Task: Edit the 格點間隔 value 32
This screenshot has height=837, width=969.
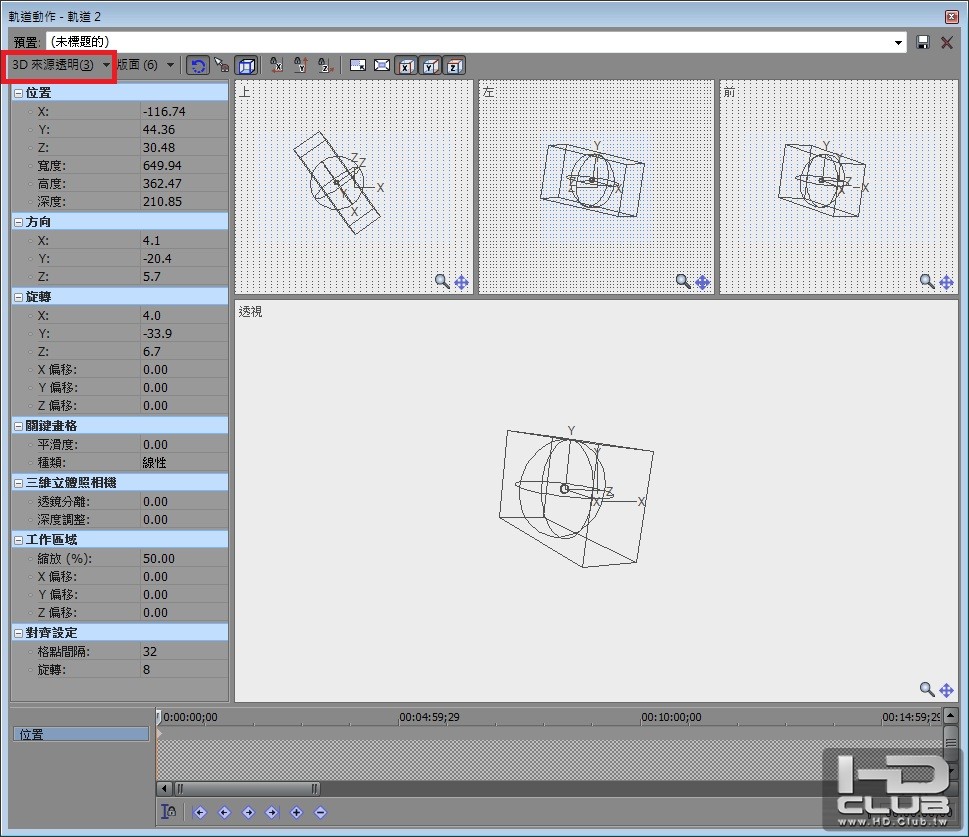Action: tap(184, 652)
